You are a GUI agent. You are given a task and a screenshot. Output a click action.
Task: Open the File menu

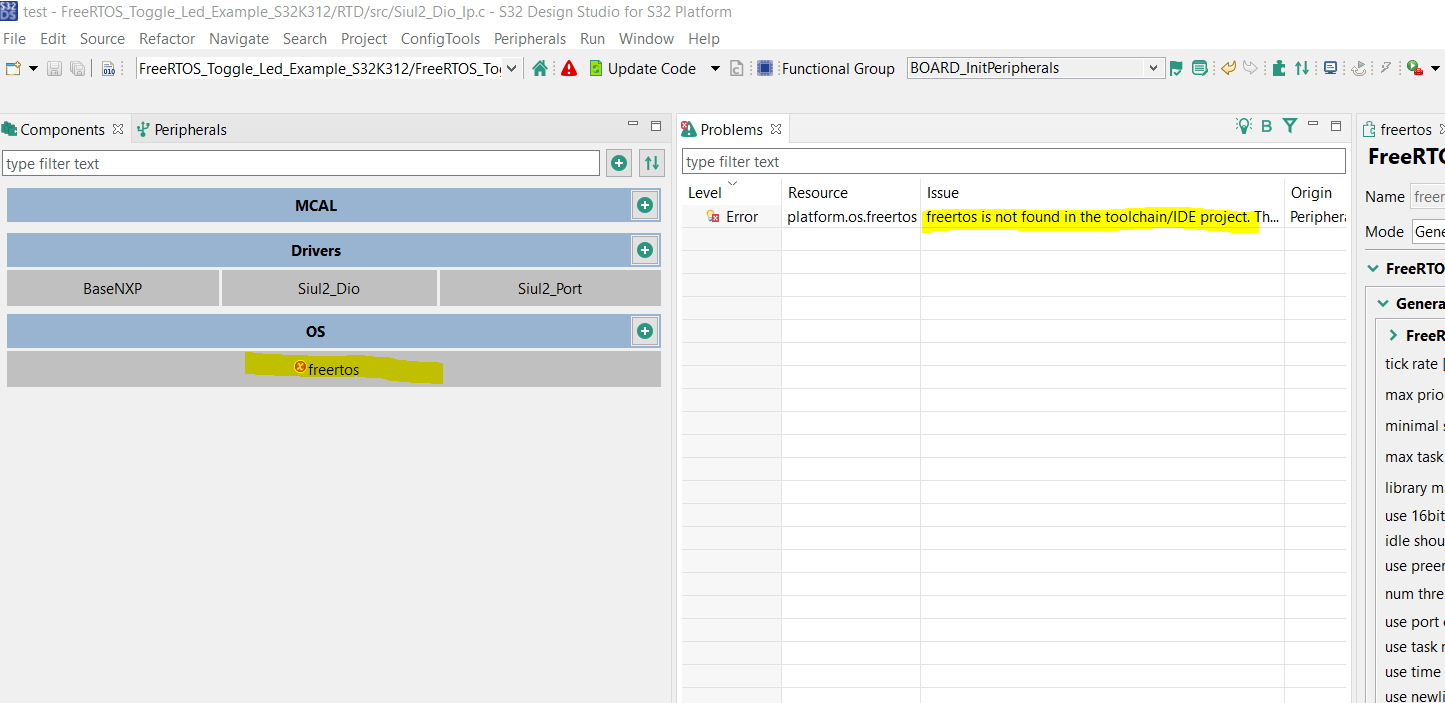click(x=14, y=38)
